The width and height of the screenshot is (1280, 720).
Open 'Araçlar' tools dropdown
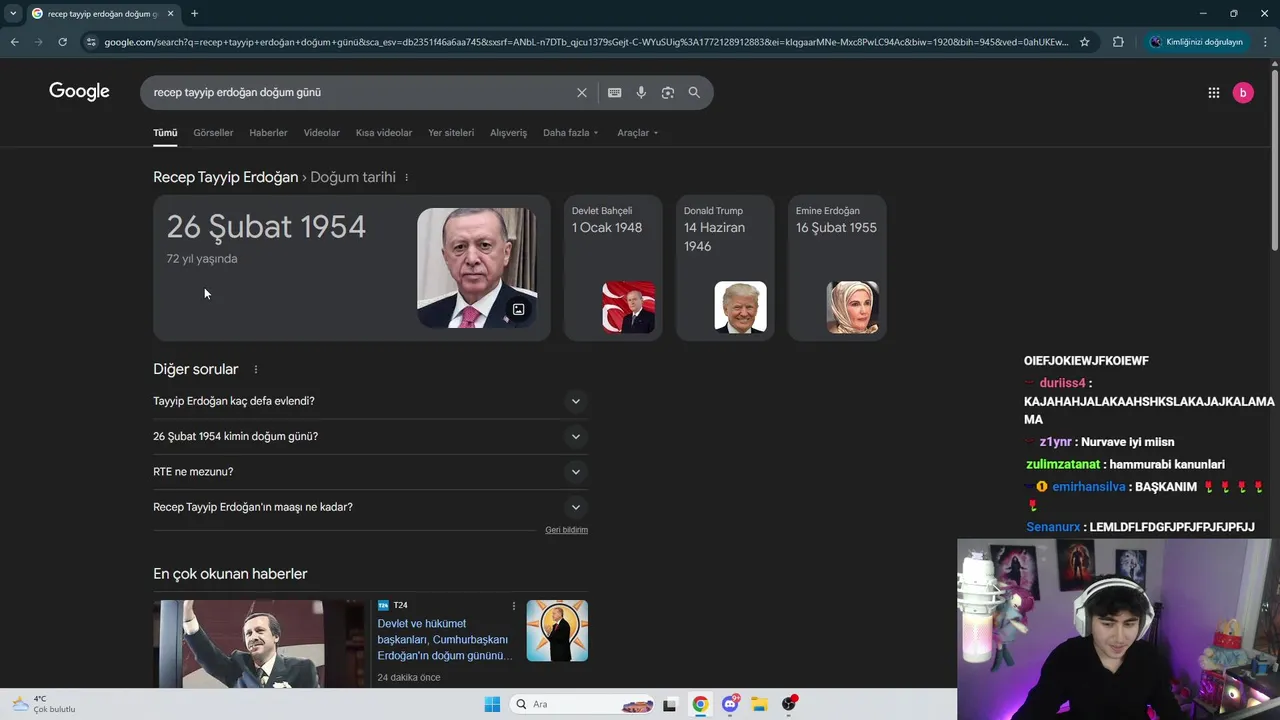point(637,132)
